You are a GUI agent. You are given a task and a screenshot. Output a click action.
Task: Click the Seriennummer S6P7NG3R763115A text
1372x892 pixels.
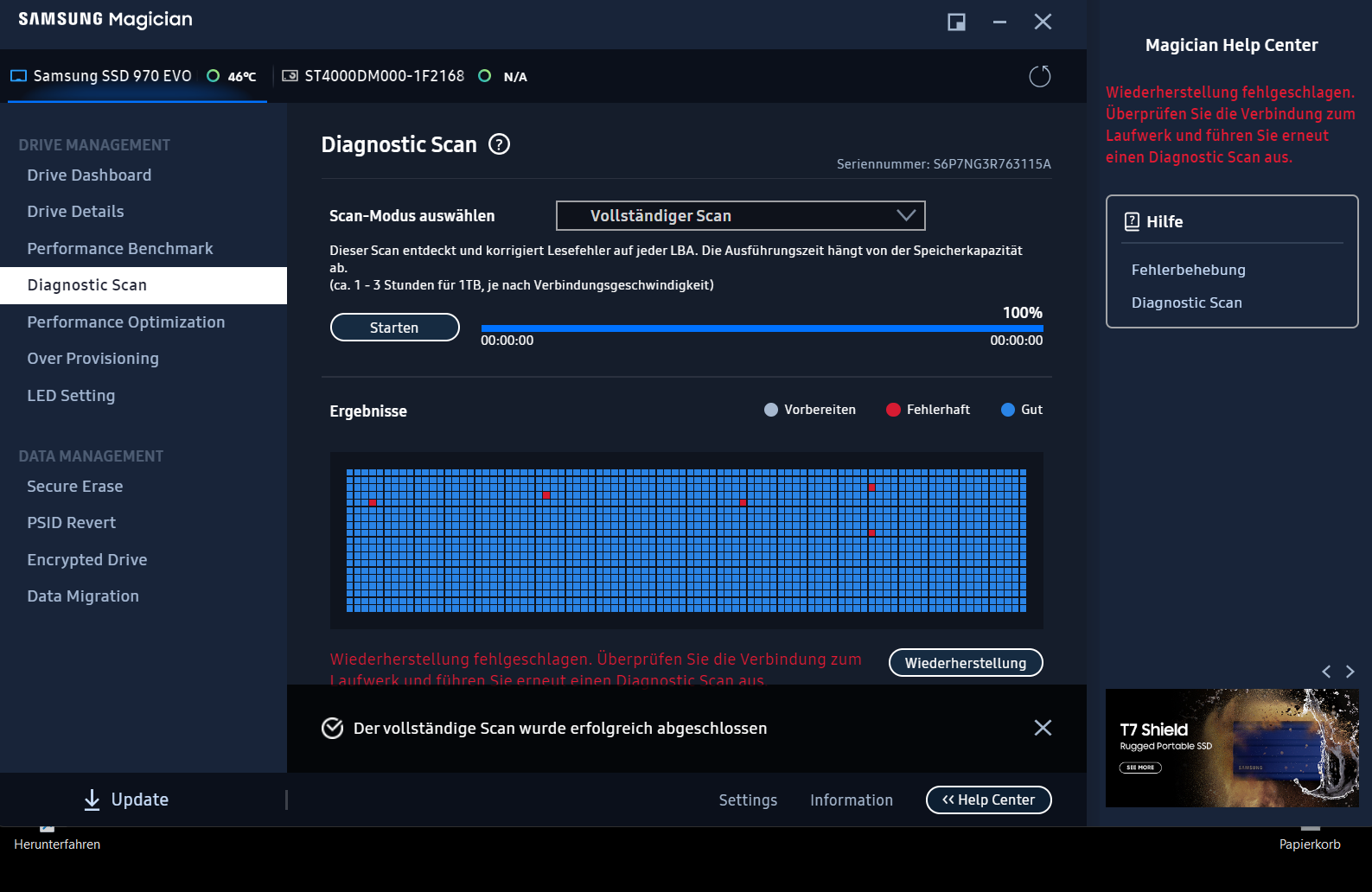click(944, 163)
